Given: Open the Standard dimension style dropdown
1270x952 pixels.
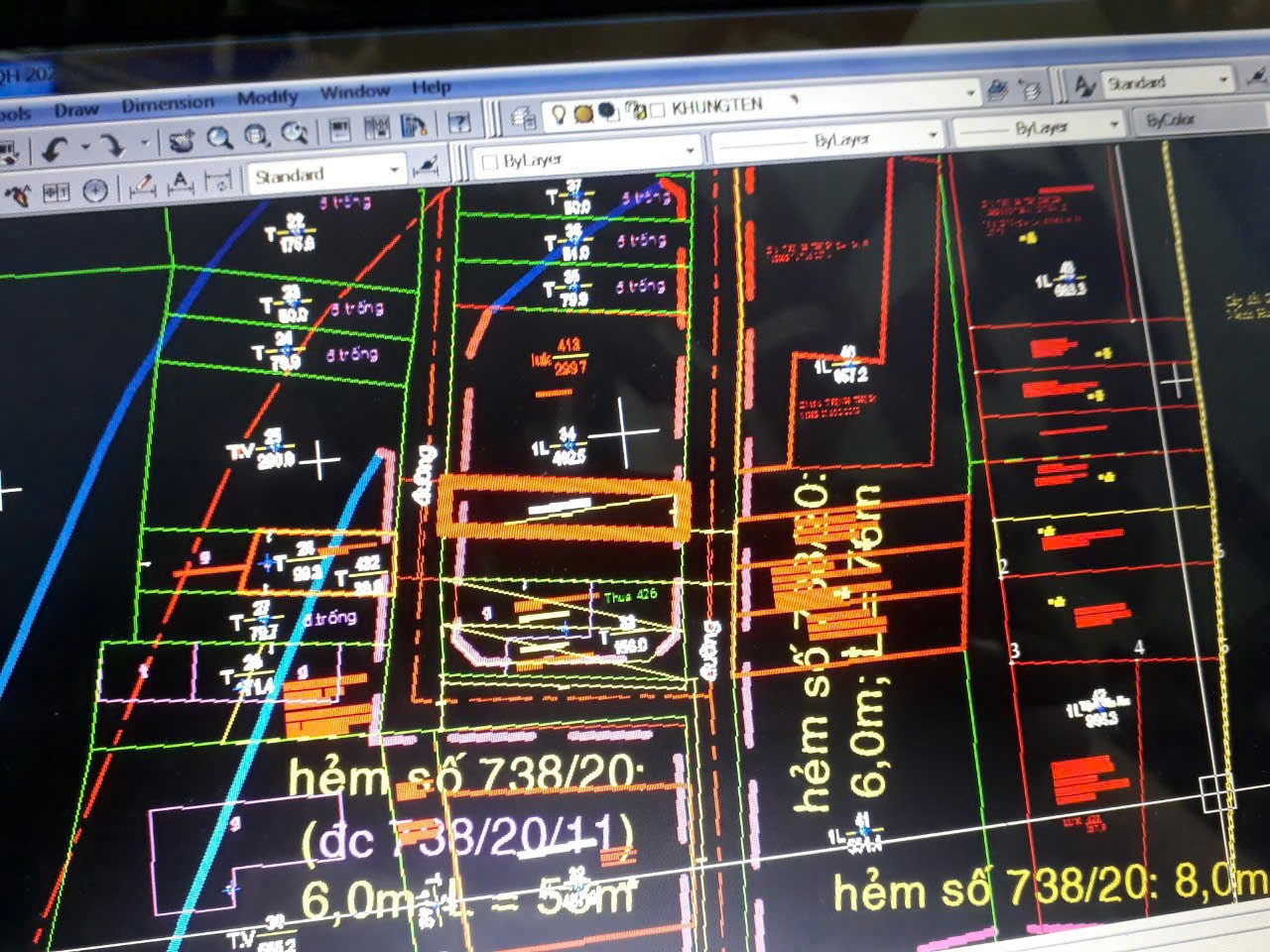Looking at the screenshot, I should (394, 171).
